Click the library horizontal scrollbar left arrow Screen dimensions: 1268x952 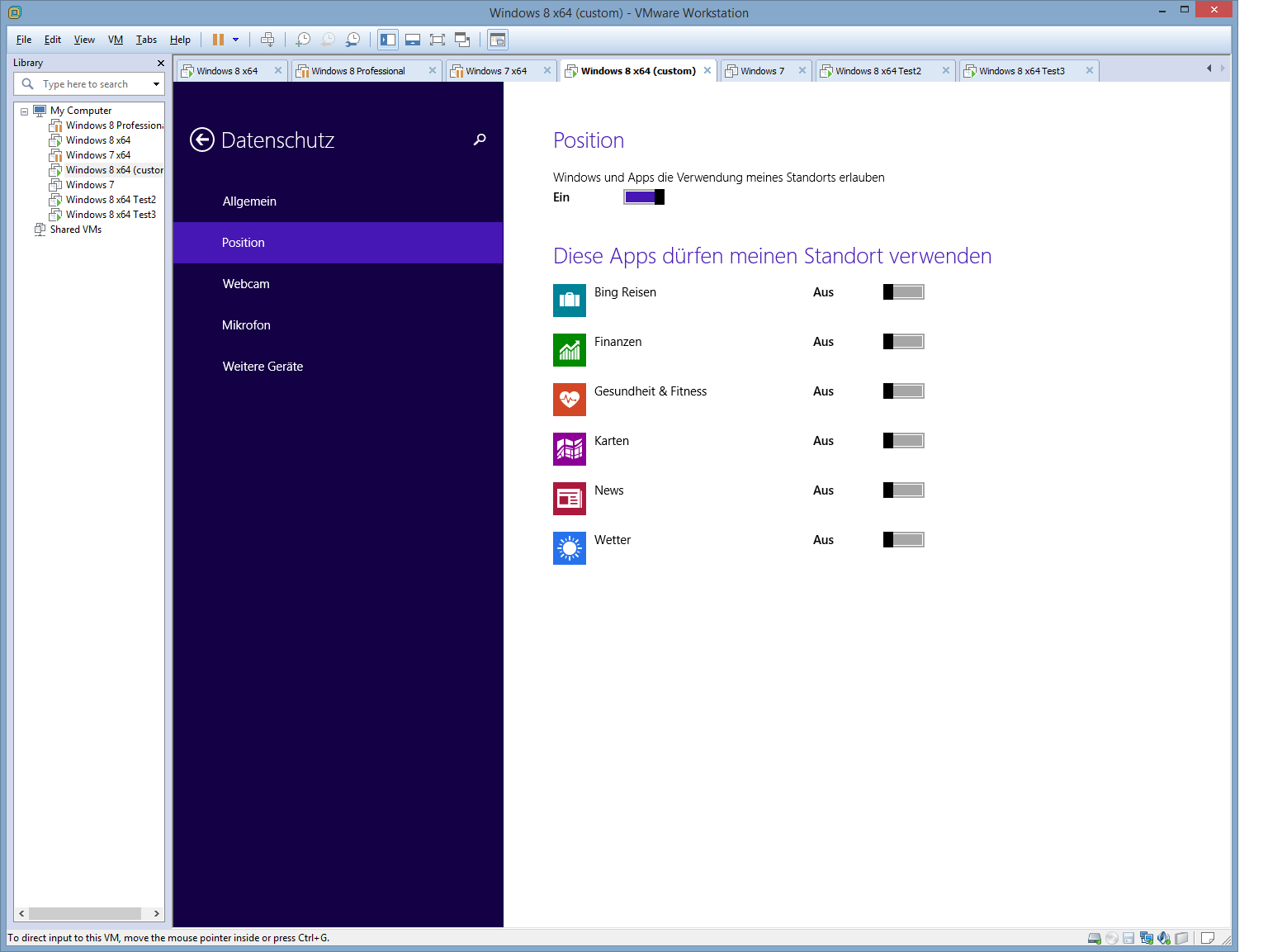[x=21, y=913]
